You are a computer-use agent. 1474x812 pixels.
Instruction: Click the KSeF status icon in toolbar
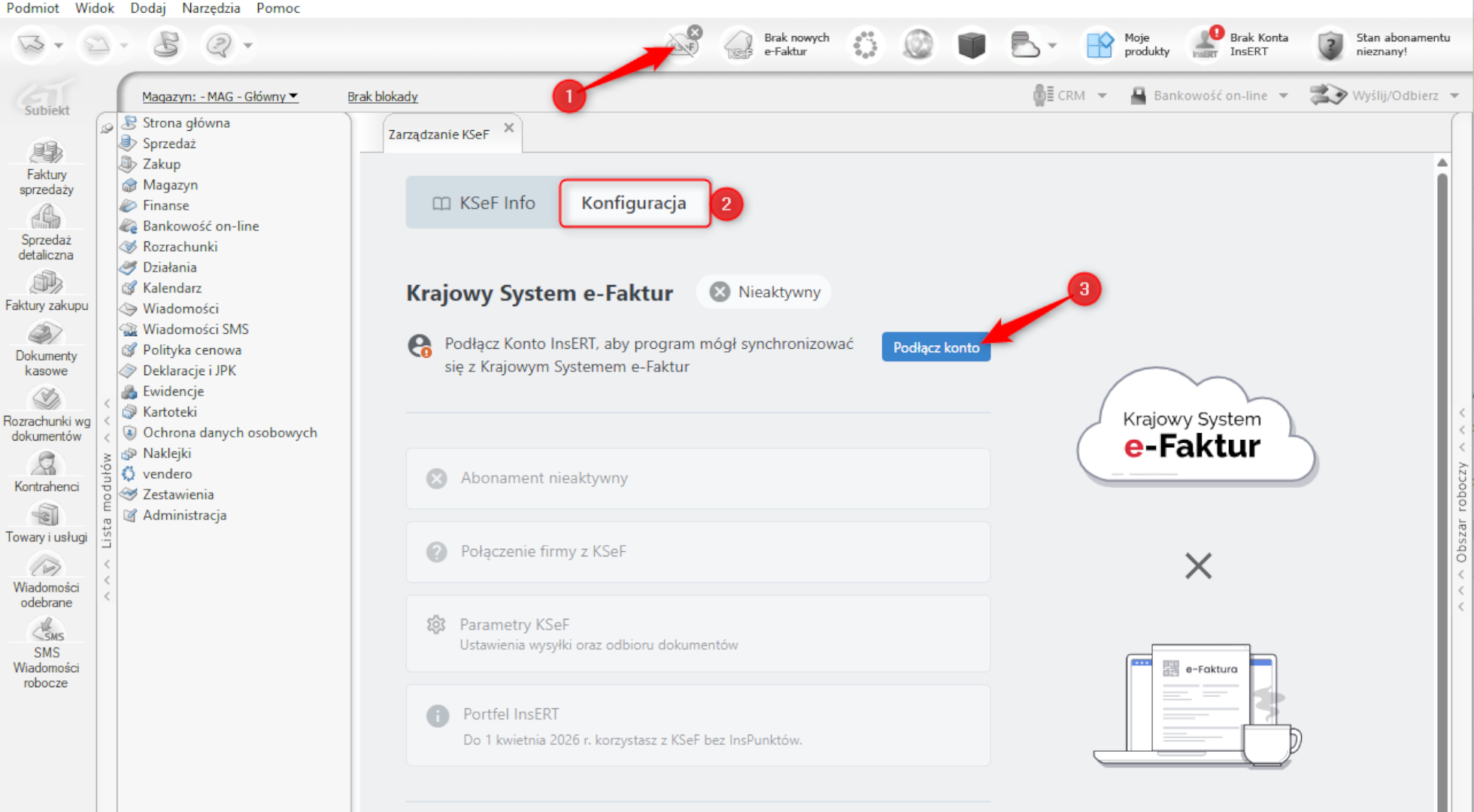tap(683, 44)
